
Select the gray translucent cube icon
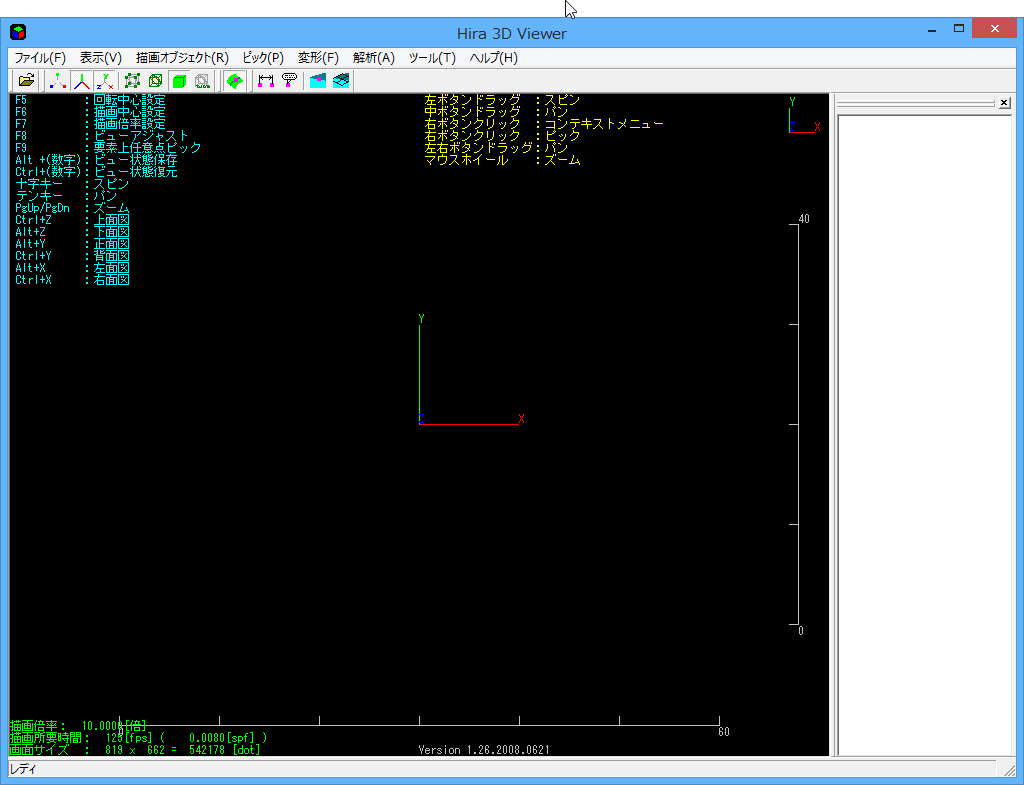(202, 81)
